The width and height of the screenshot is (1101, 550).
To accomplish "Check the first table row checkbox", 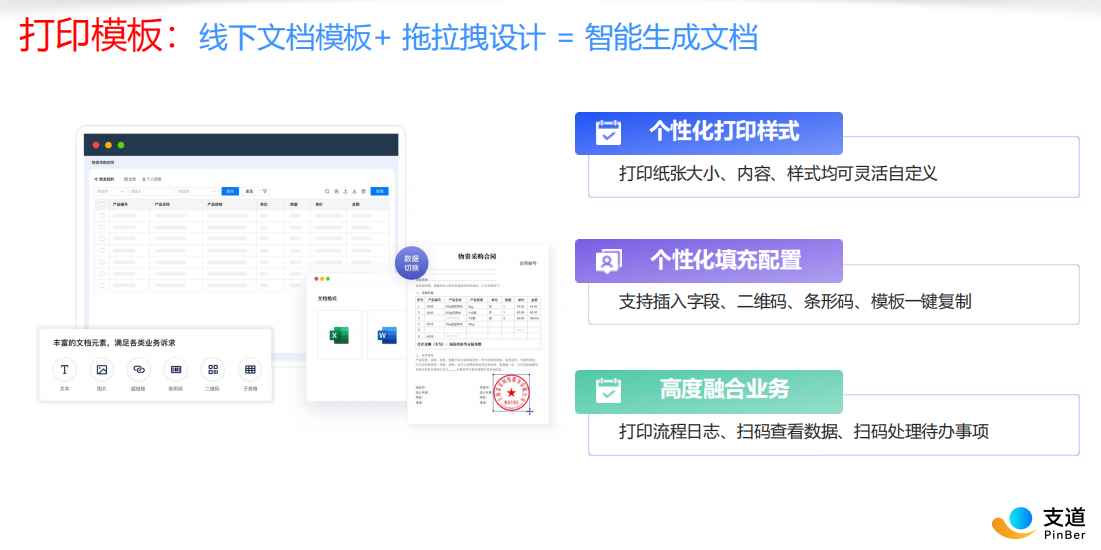I will (x=101, y=215).
